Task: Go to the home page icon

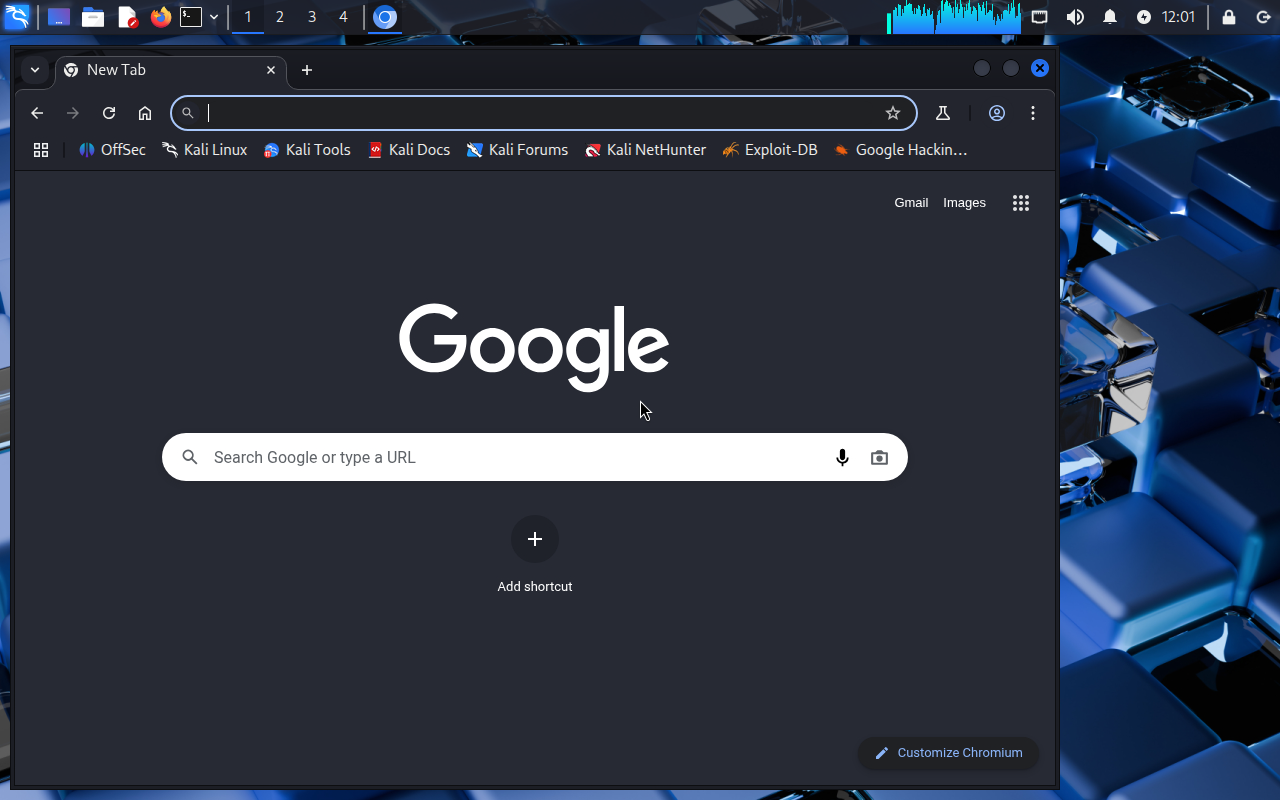Action: point(145,113)
